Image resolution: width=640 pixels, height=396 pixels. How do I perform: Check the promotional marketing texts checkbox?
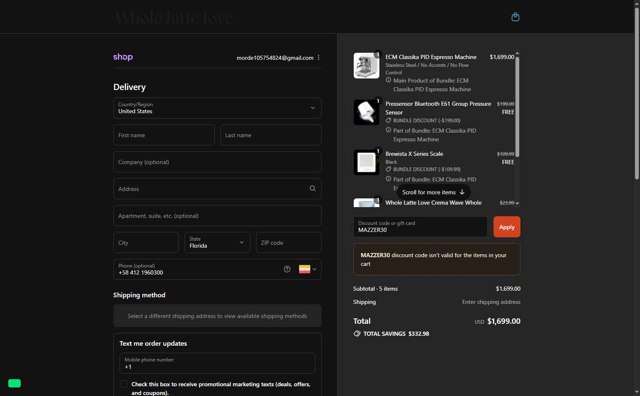[123, 384]
